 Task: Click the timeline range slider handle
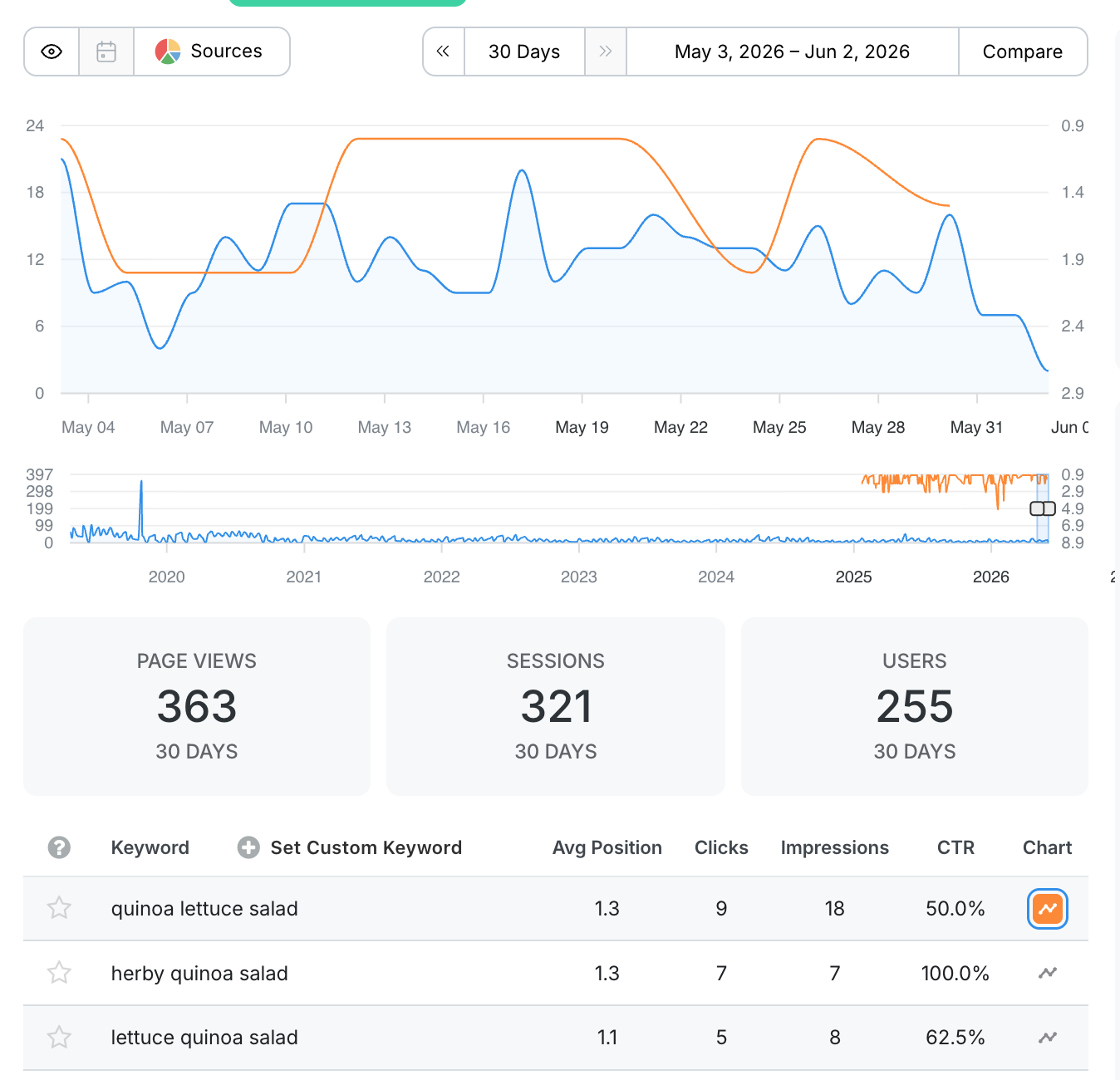[1043, 508]
